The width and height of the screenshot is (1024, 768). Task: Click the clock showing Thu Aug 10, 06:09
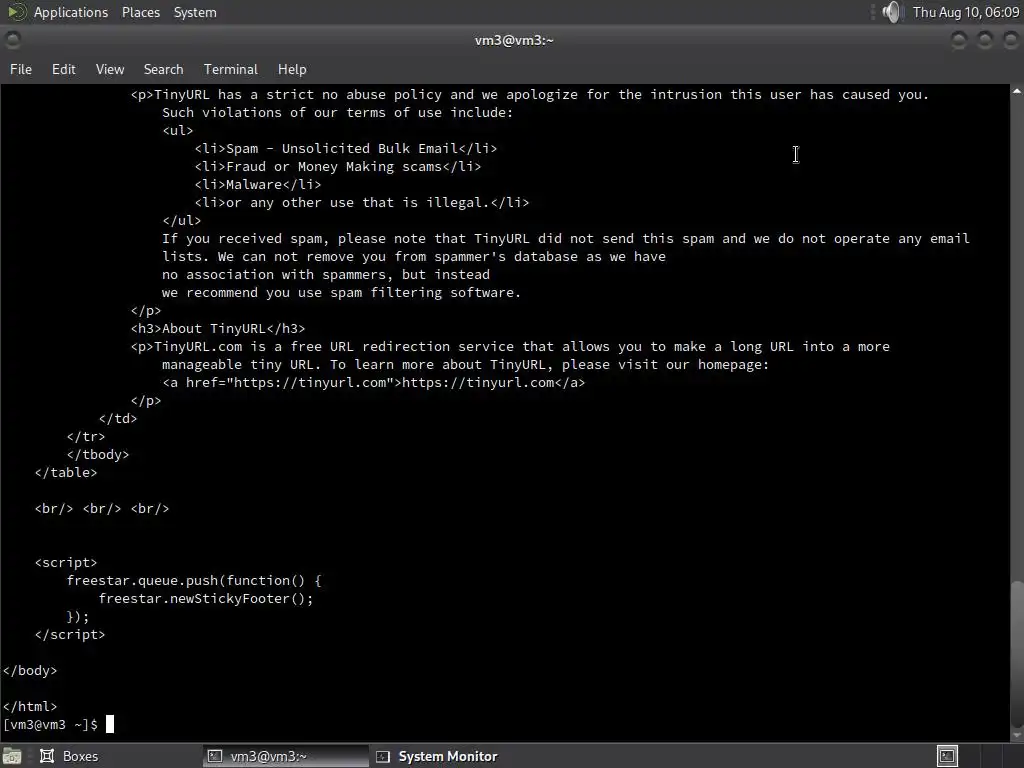point(966,12)
